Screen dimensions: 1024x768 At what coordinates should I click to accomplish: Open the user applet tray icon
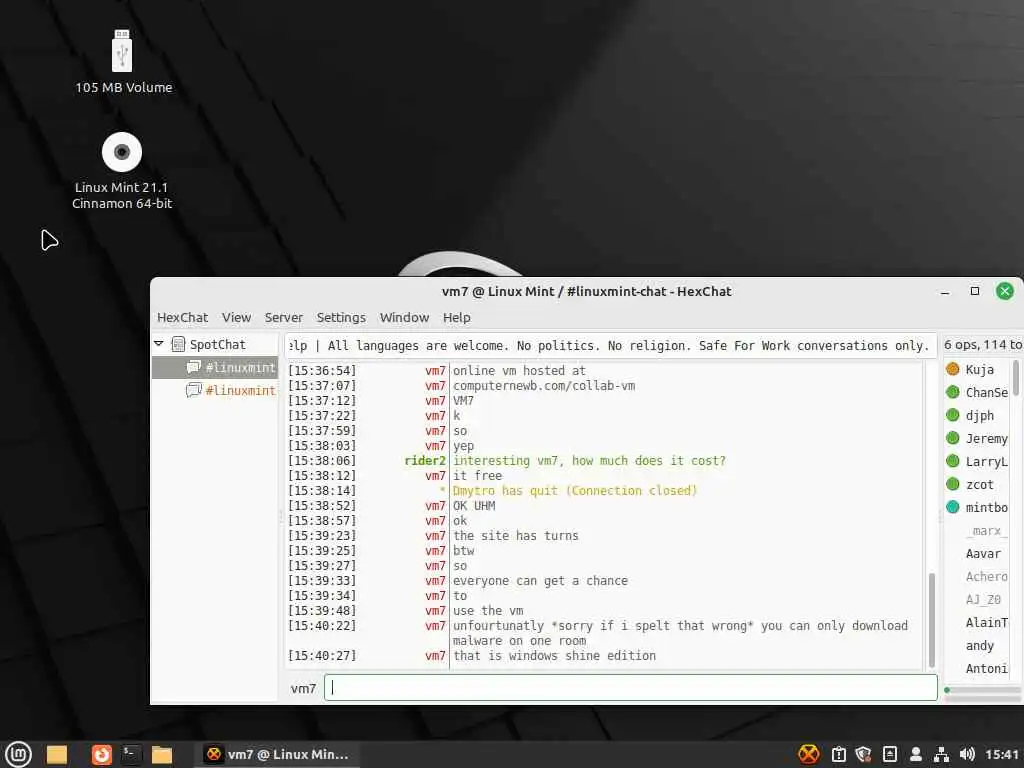(916, 755)
